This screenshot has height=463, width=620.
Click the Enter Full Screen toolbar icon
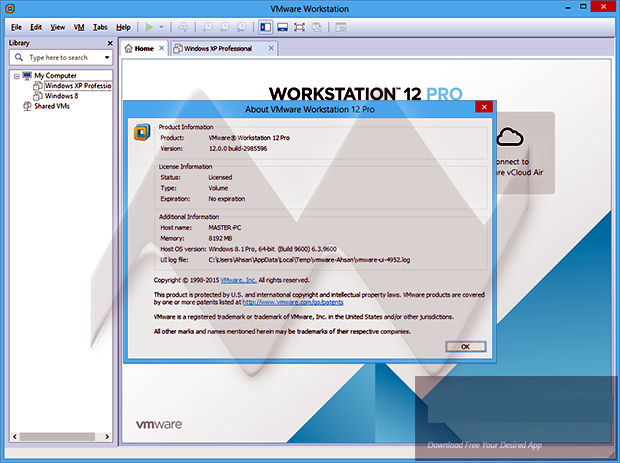point(299,27)
